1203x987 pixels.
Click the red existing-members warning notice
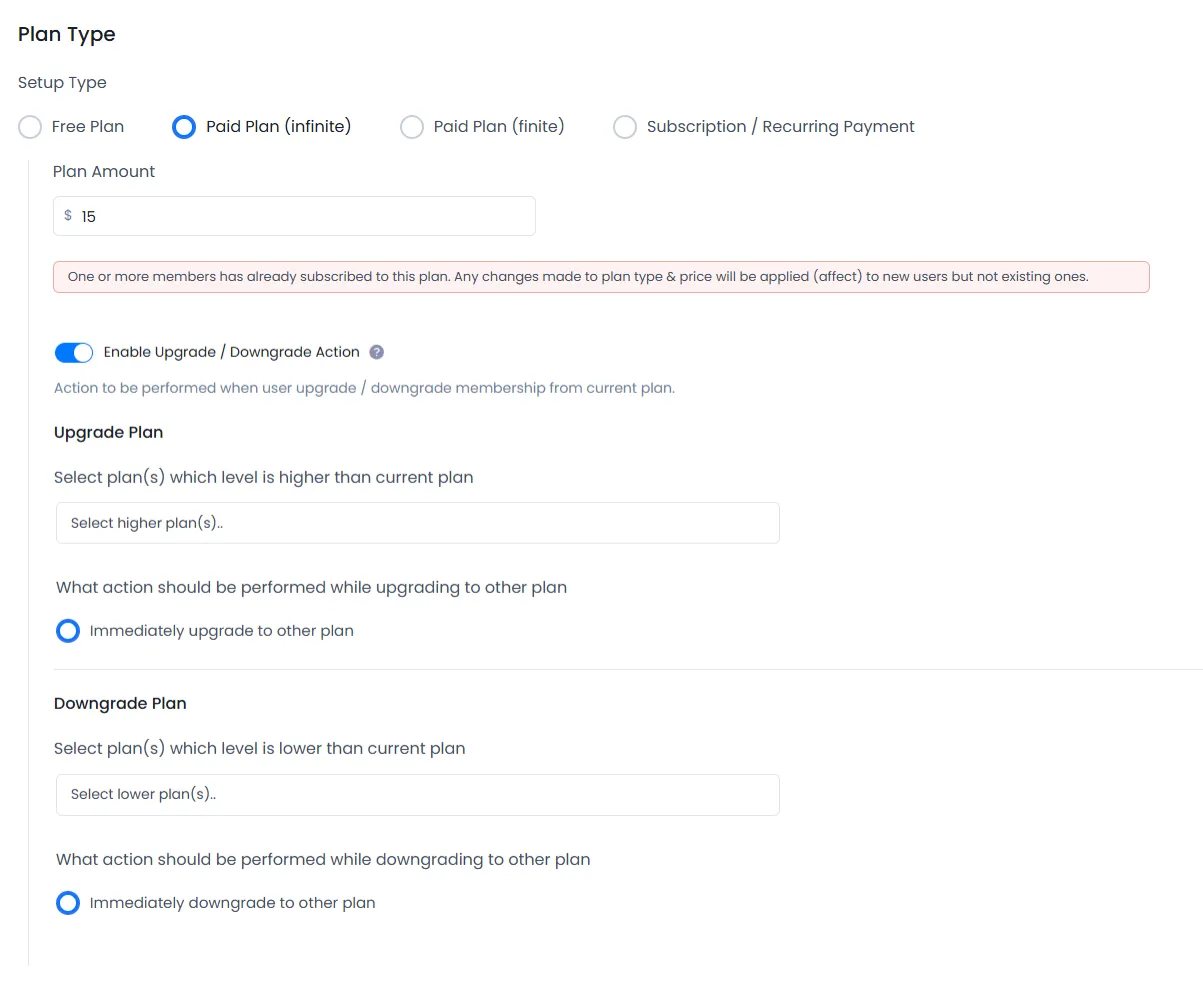600,277
